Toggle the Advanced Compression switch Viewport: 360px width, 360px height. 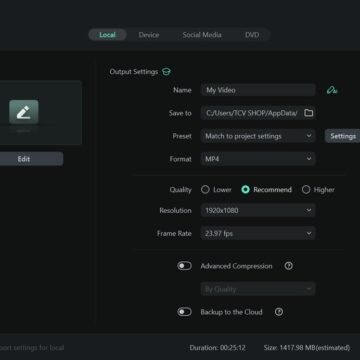(184, 266)
